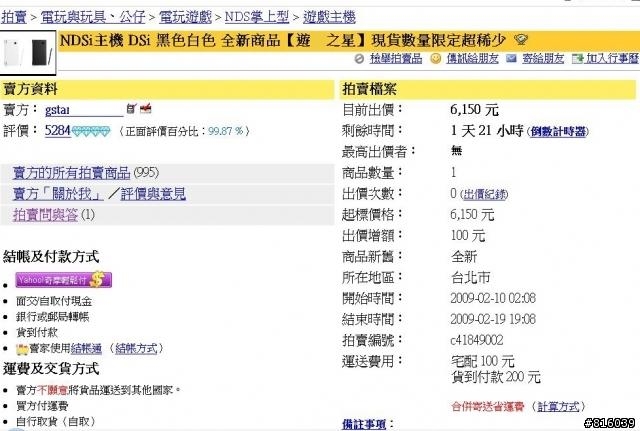Open NDS掌上型 category link
The height and width of the screenshot is (431, 640).
257,17
